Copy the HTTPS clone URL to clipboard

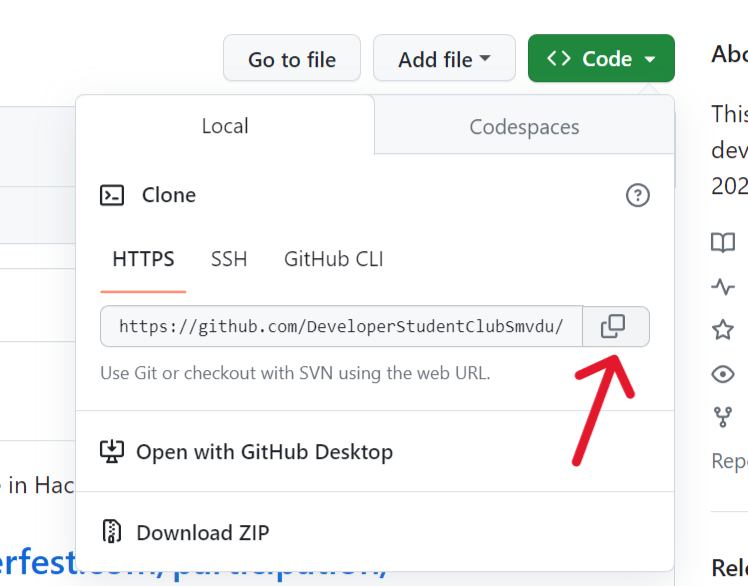coord(615,326)
